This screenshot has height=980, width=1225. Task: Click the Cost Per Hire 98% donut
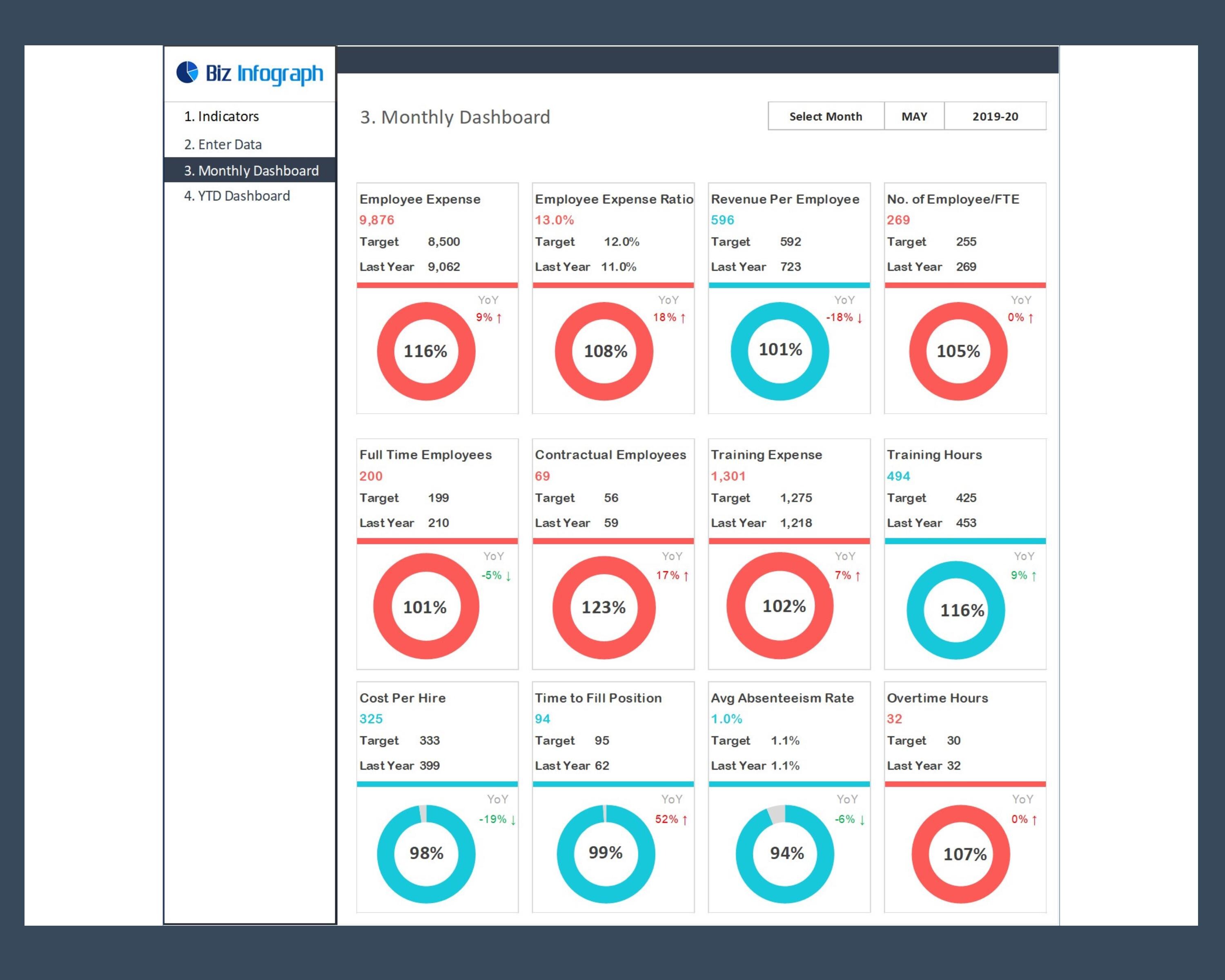pos(426,854)
